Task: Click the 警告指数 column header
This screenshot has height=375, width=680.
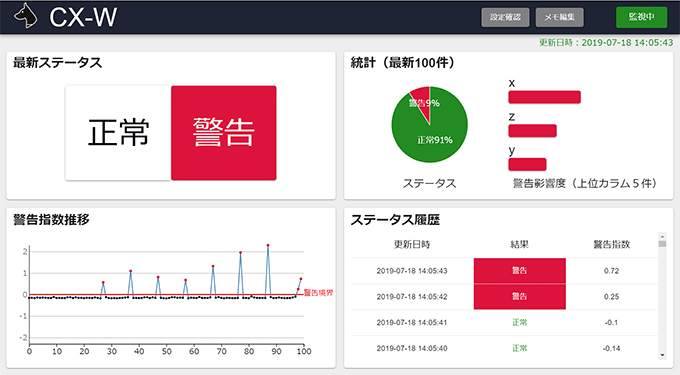Action: tap(611, 245)
